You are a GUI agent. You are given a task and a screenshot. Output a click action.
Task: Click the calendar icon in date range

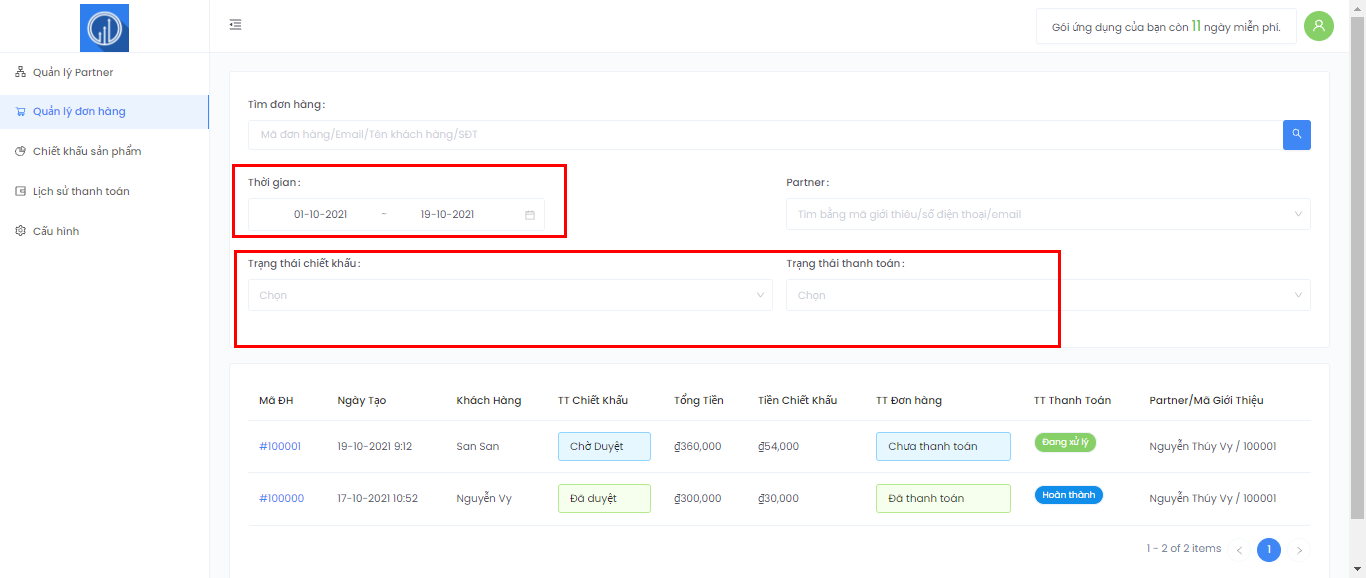530,215
